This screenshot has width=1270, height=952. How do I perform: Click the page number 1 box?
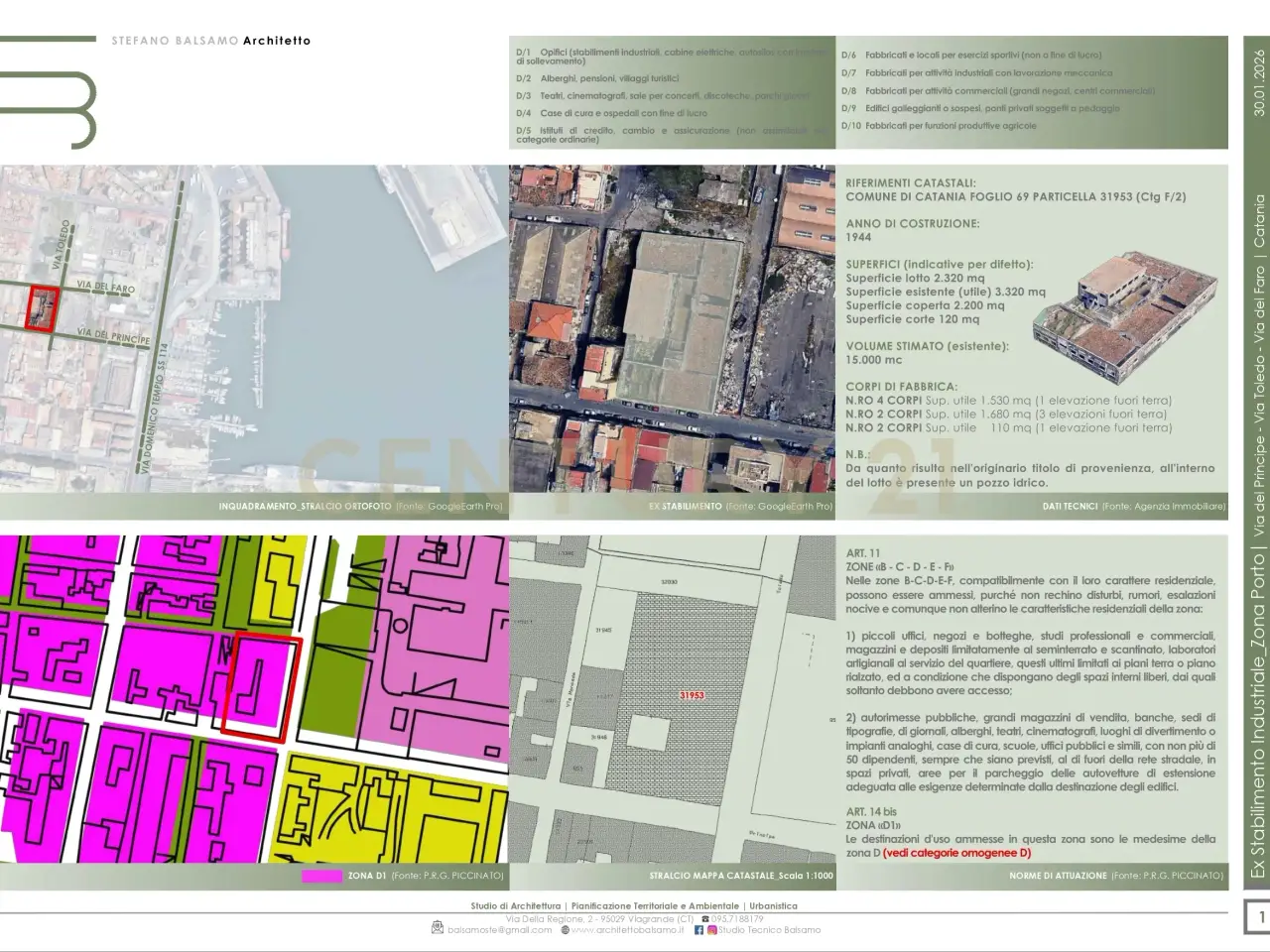click(x=1257, y=917)
